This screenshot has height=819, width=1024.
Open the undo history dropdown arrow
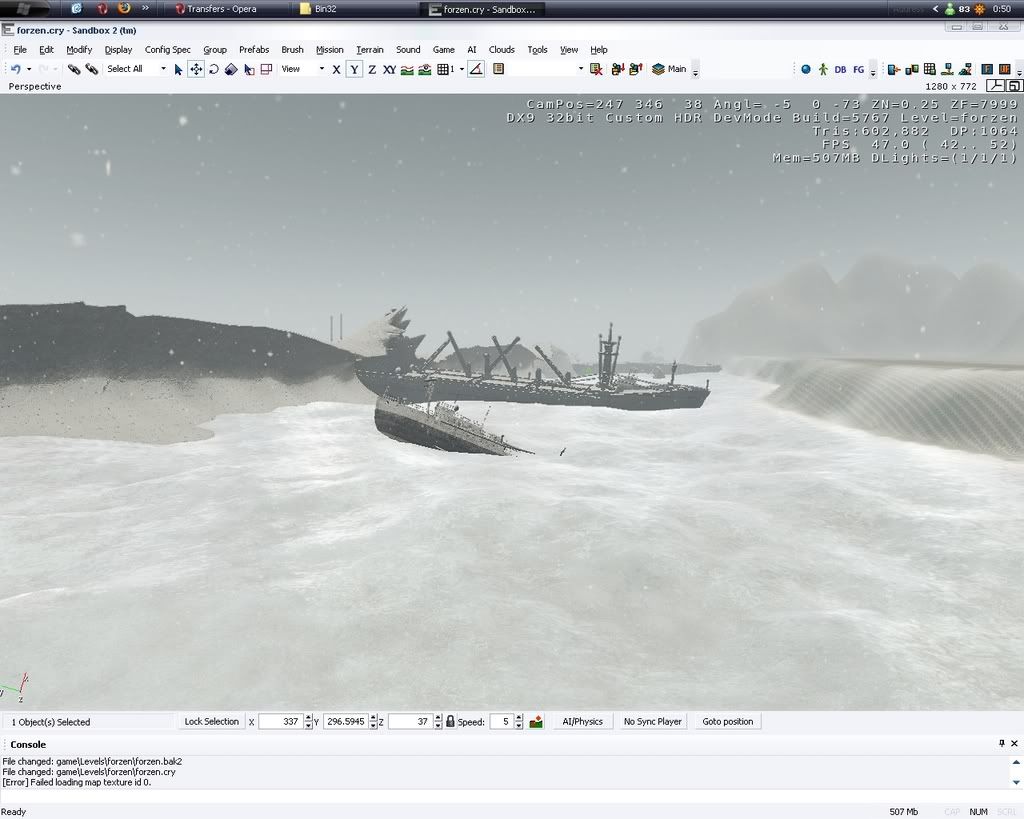pos(29,69)
